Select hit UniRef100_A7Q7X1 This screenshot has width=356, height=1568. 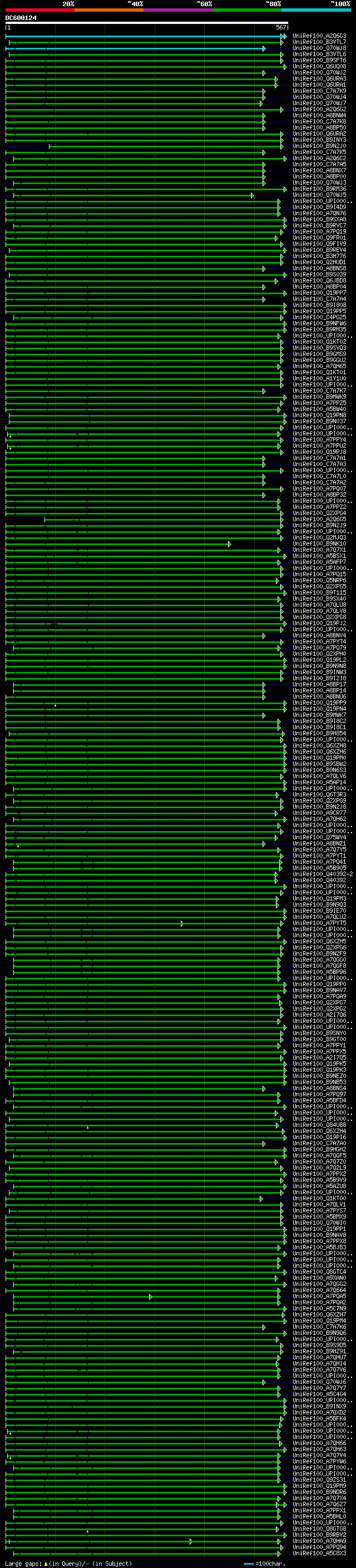(x=319, y=550)
